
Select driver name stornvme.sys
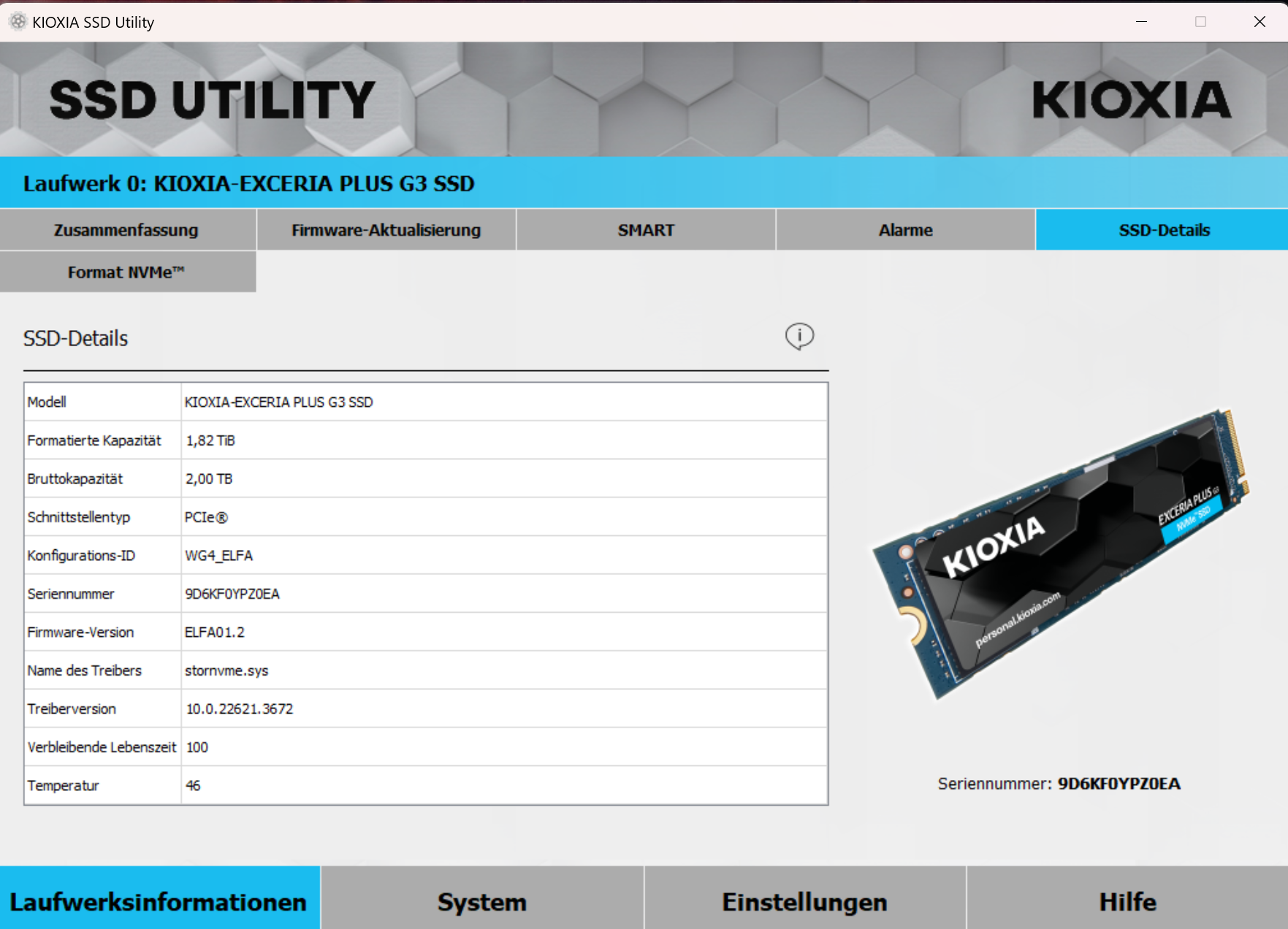226,670
